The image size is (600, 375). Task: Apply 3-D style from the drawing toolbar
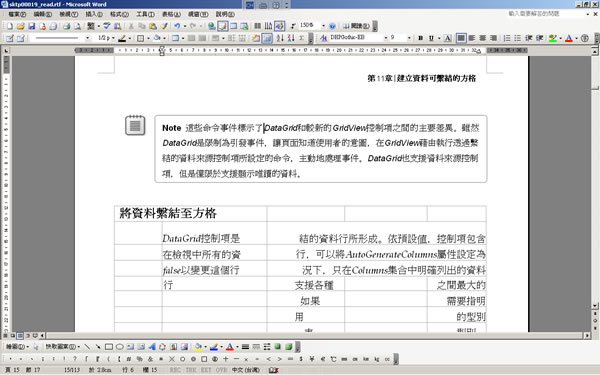(x=289, y=347)
